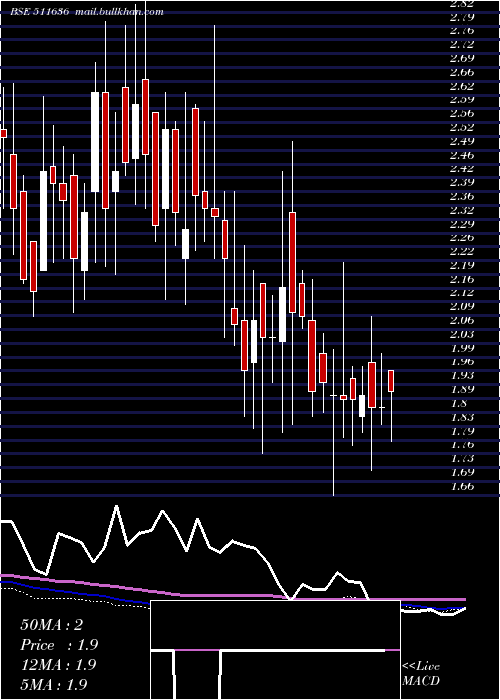
Task: Click the 2.36 price axis label
Action: (462, 196)
